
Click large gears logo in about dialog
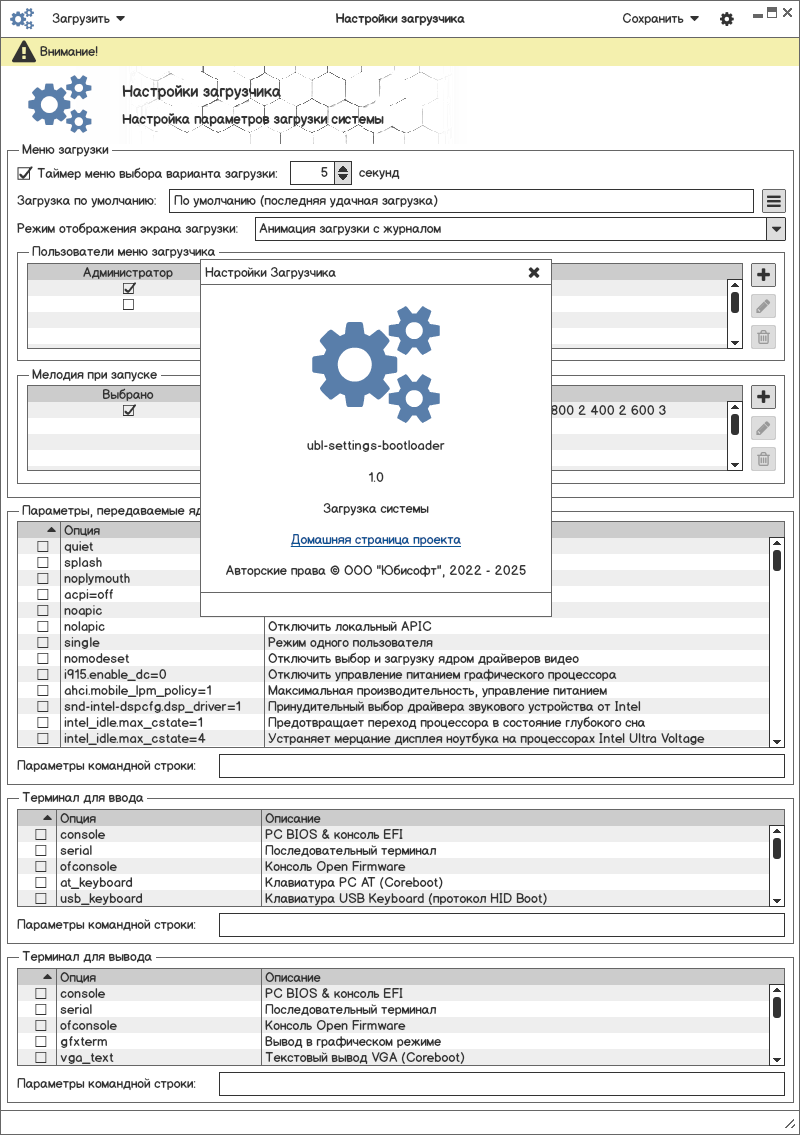point(376,364)
